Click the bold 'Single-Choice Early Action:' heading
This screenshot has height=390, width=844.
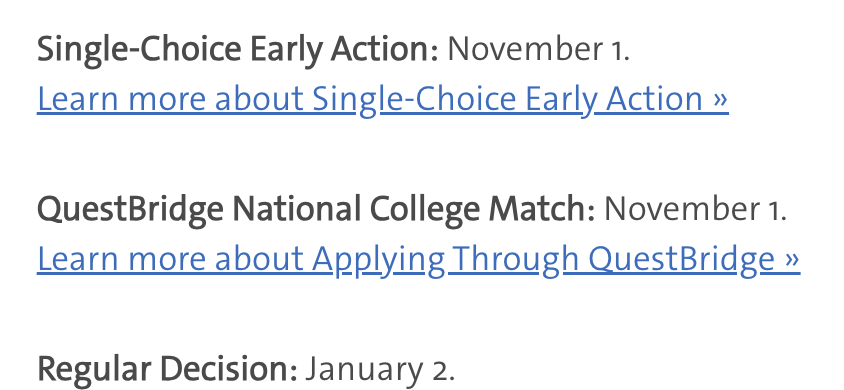[x=238, y=51]
